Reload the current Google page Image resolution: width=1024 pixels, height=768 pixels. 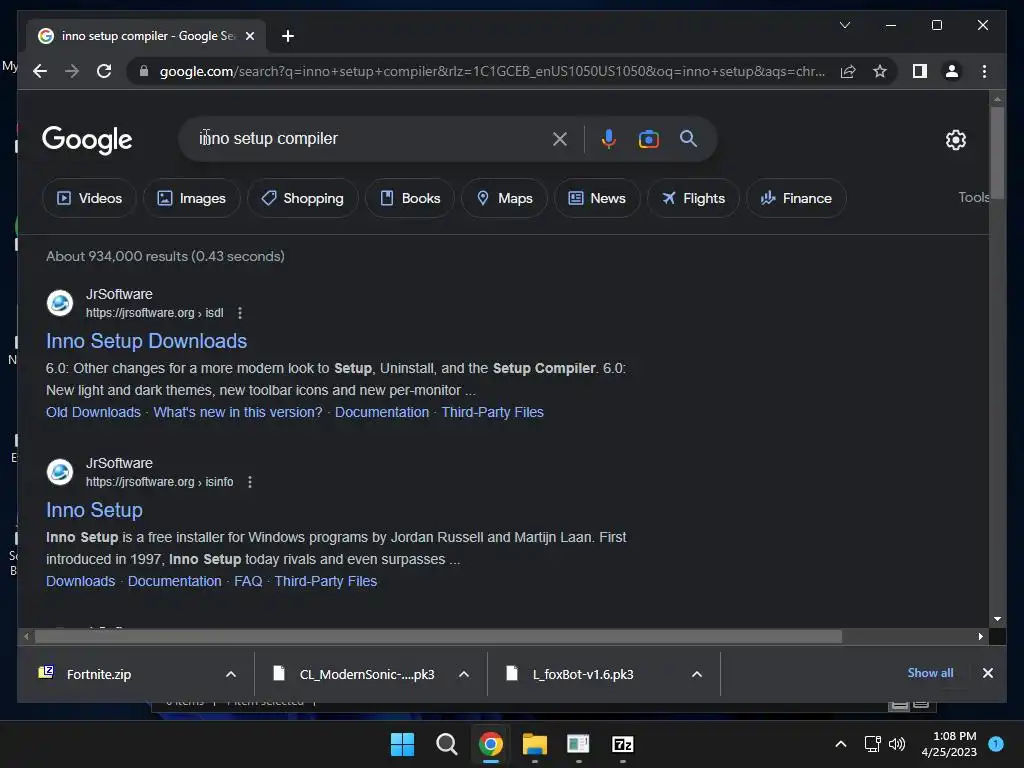tap(104, 71)
